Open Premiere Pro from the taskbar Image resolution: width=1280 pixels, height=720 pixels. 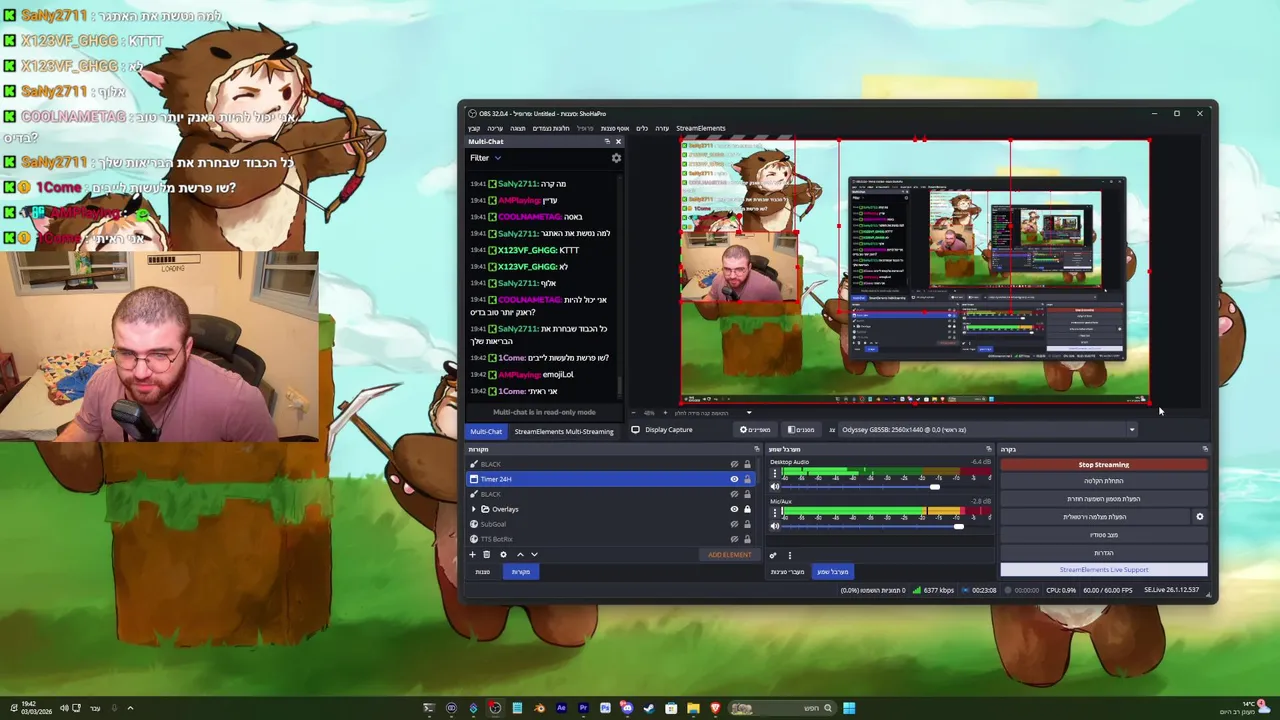tap(583, 708)
